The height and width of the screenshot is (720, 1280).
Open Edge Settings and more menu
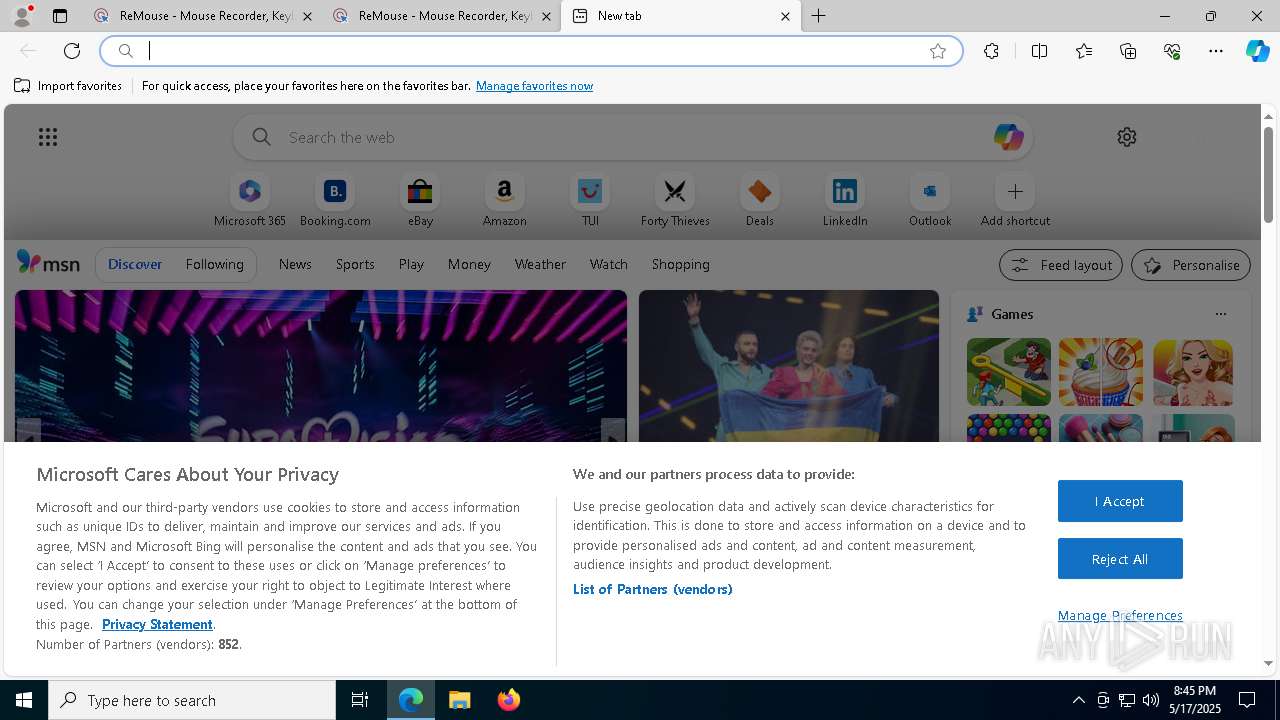click(x=1216, y=51)
